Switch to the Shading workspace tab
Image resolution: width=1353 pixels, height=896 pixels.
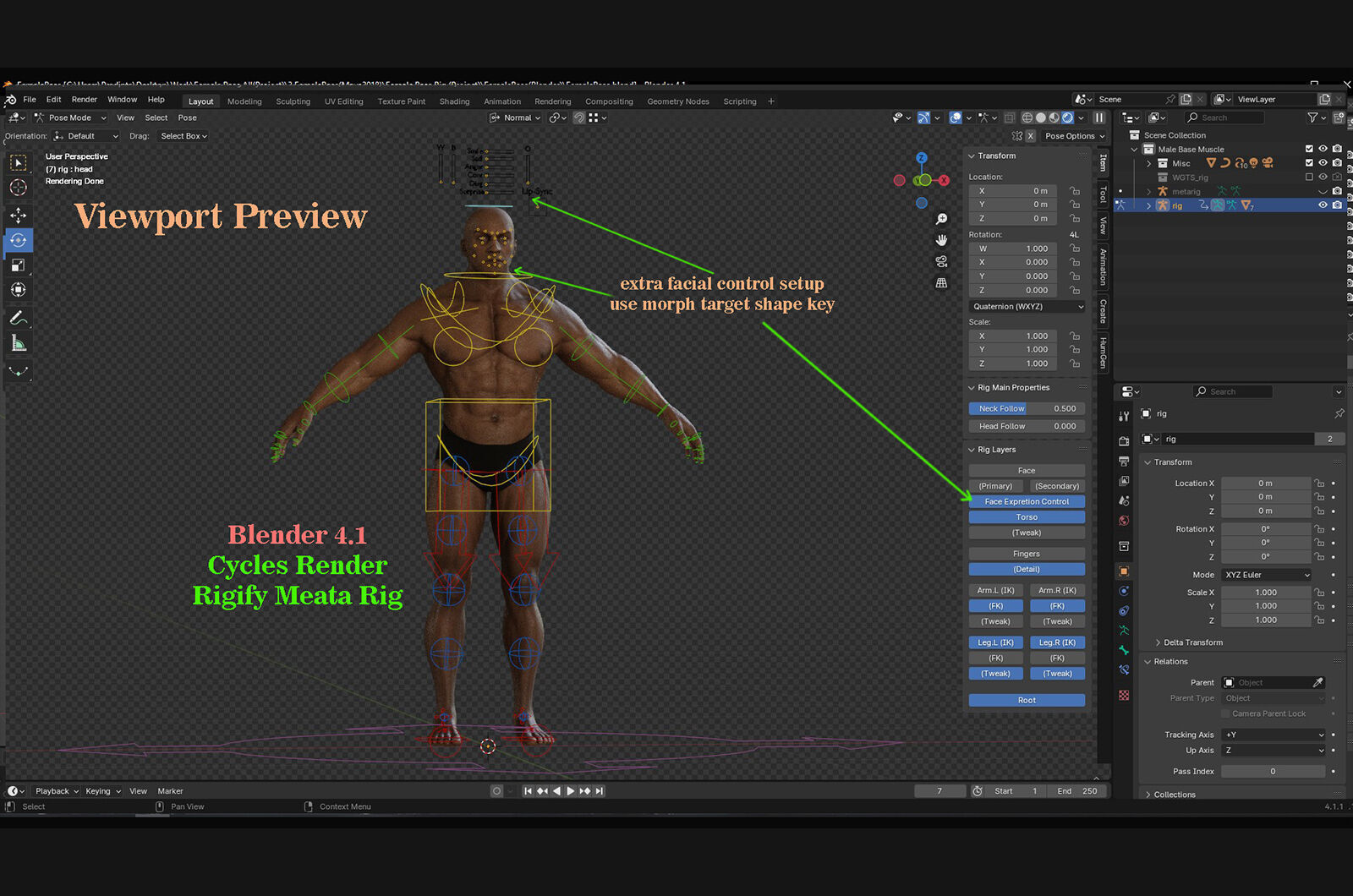[x=454, y=101]
